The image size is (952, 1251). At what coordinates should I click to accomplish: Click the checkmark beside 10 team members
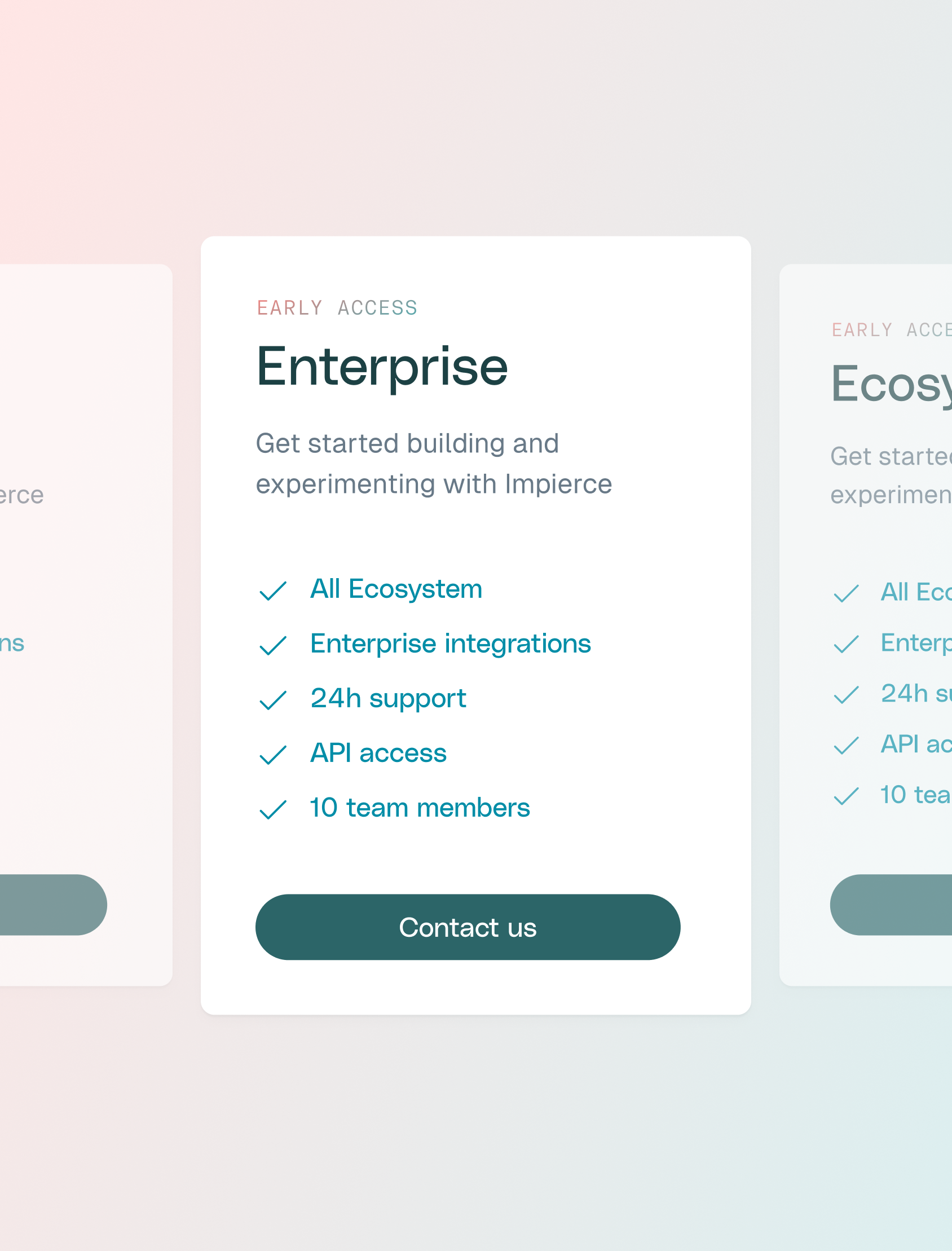(x=272, y=809)
